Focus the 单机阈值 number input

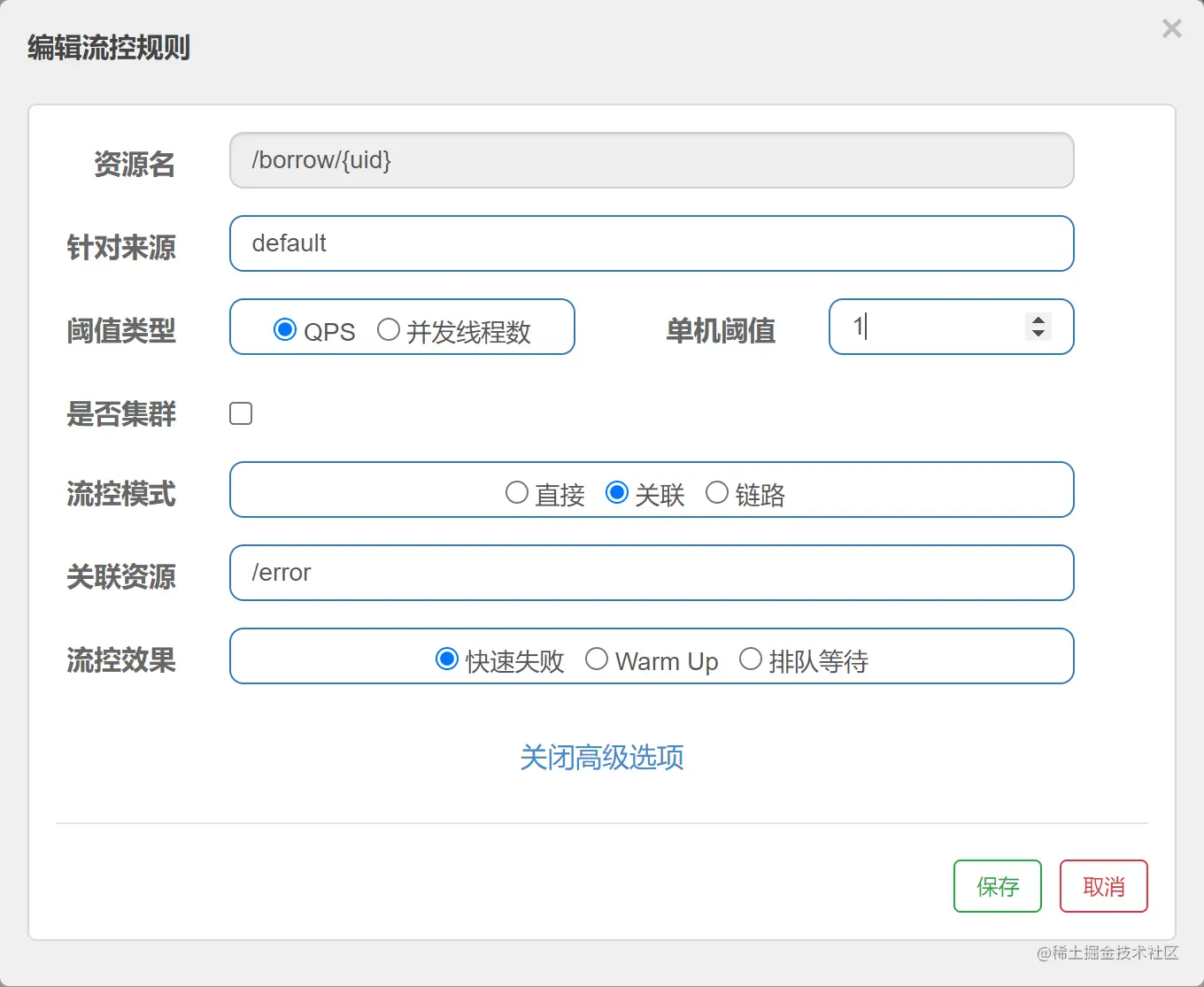(952, 327)
